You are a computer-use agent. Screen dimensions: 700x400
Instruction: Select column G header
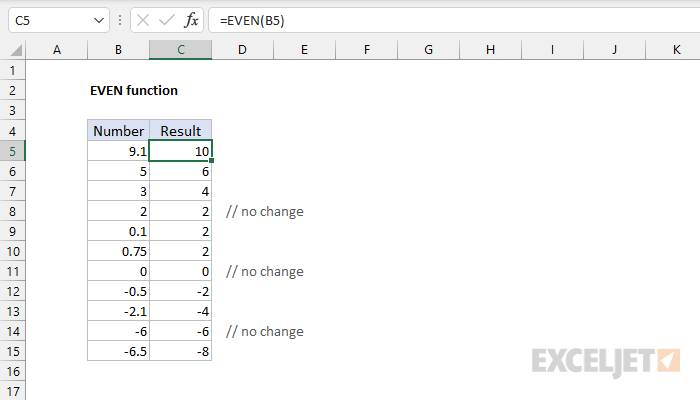(x=429, y=50)
